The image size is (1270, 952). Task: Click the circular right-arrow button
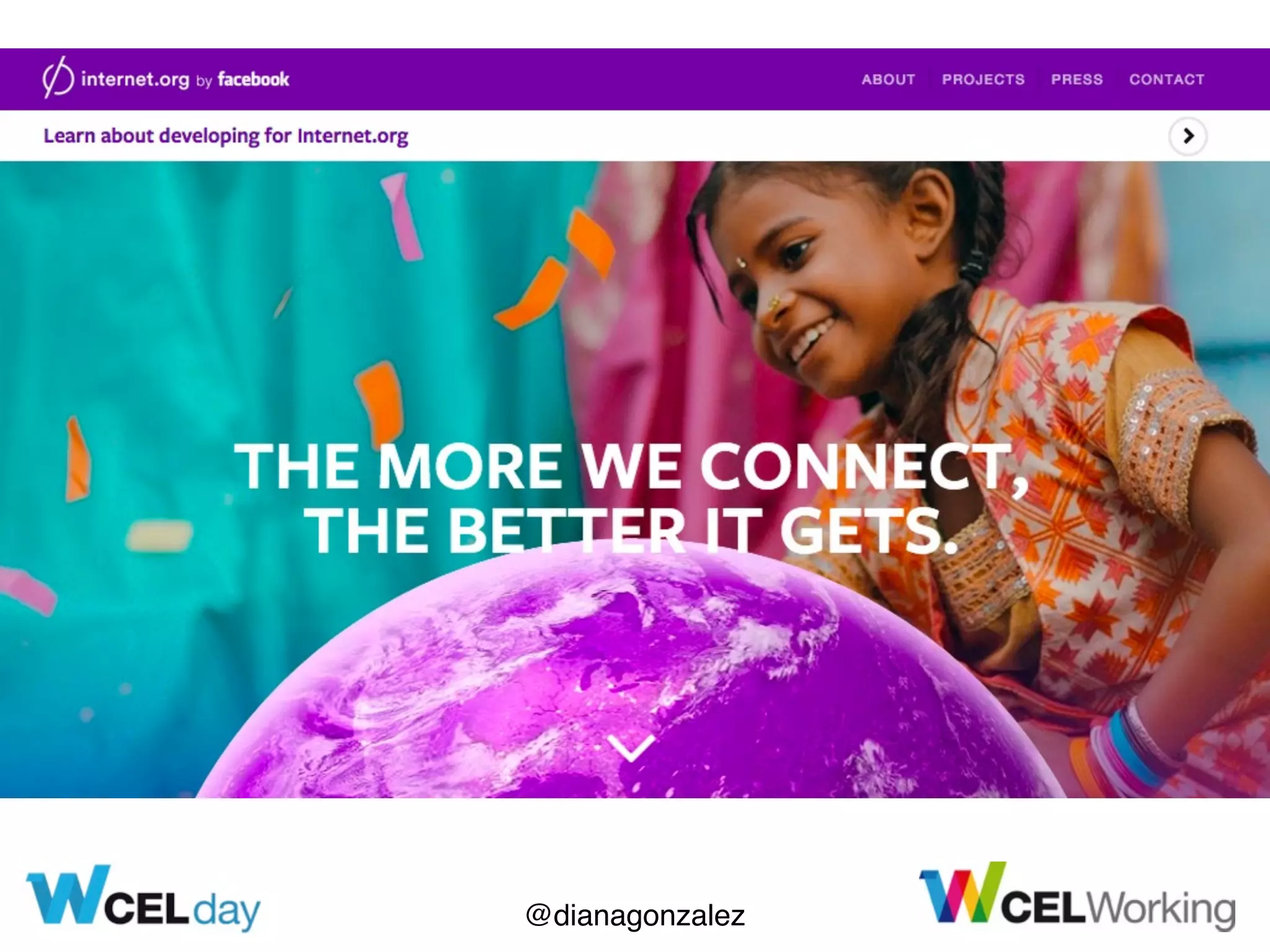tap(1188, 136)
